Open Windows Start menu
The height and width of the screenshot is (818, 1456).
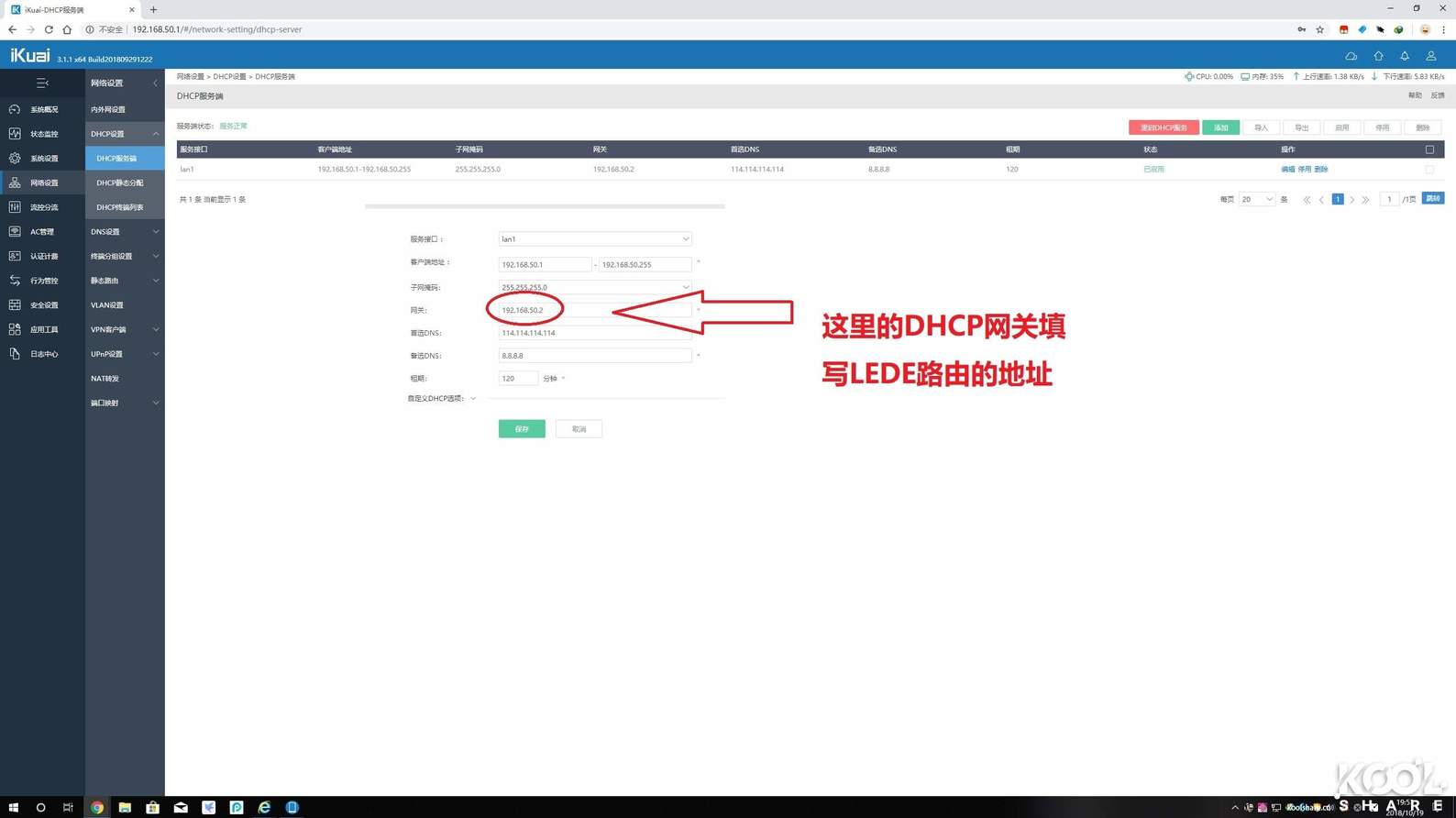13,807
